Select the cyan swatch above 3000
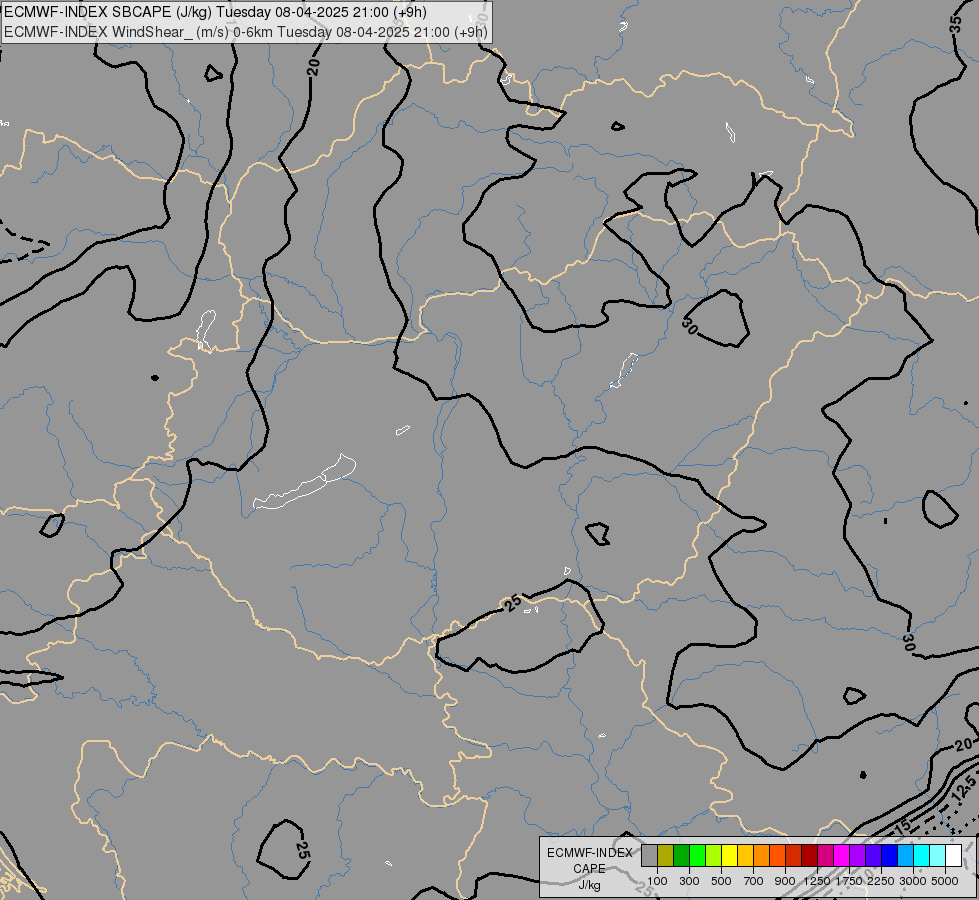 tap(922, 856)
